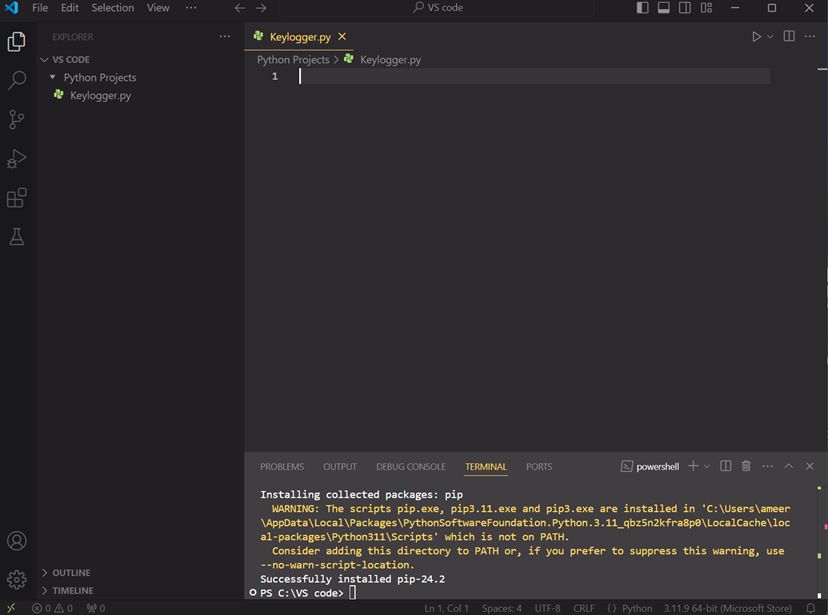828x615 pixels.
Task: Select the powershell terminal label
Action: point(650,467)
